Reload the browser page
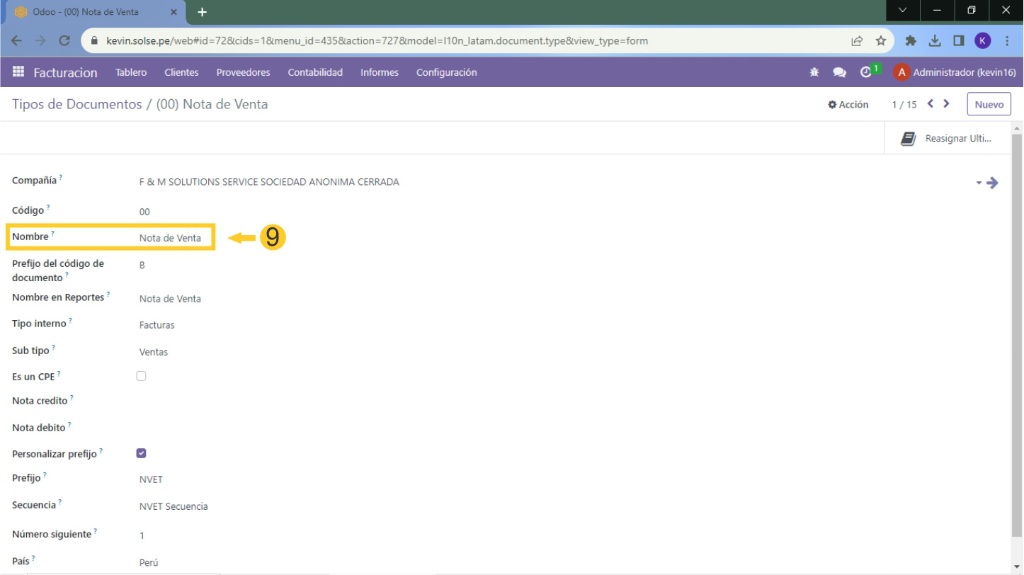Viewport: 1024px width, 575px height. click(x=65, y=41)
